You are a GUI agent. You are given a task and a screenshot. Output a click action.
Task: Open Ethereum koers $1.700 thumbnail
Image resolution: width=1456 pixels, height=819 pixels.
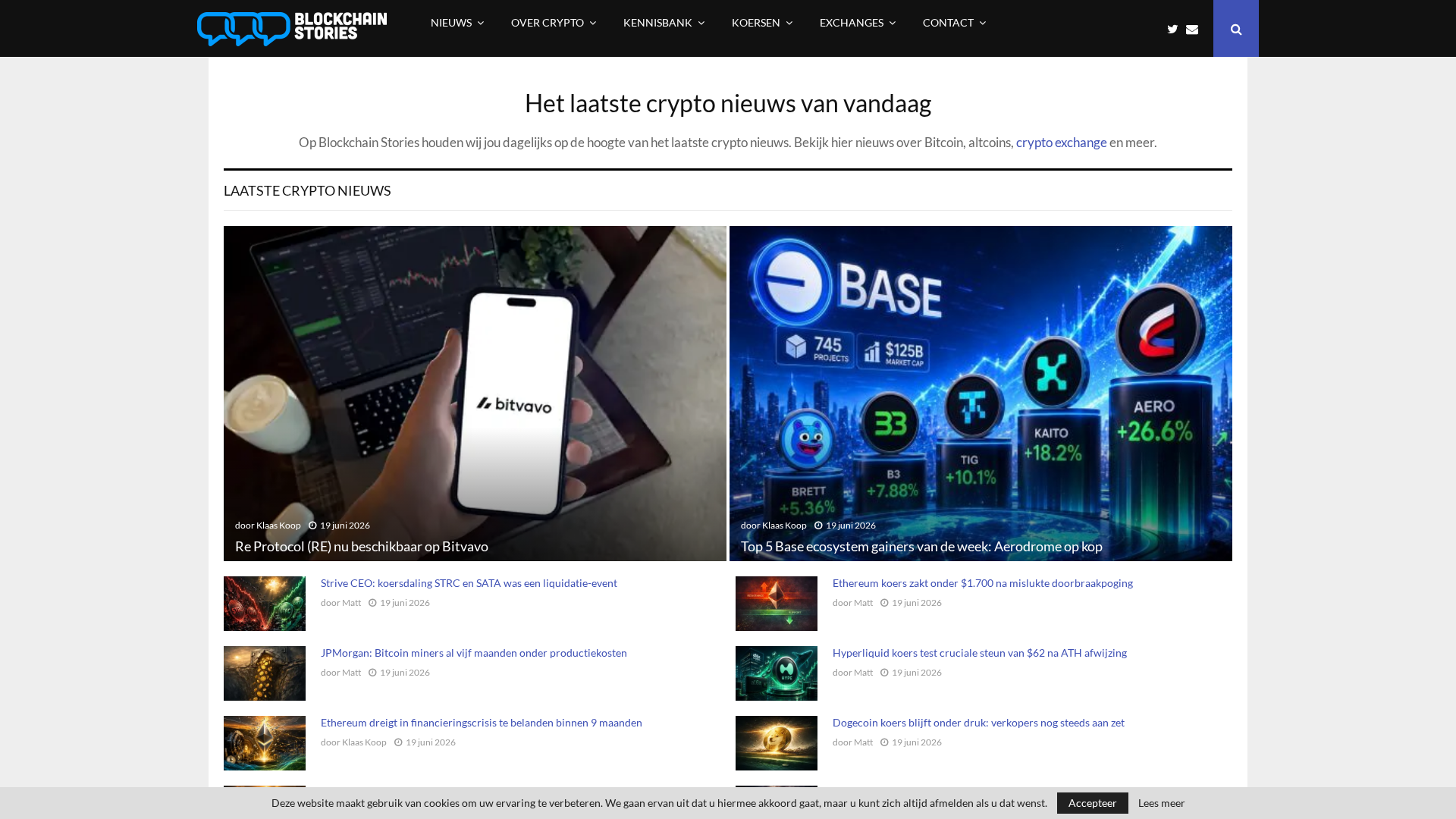(x=777, y=604)
